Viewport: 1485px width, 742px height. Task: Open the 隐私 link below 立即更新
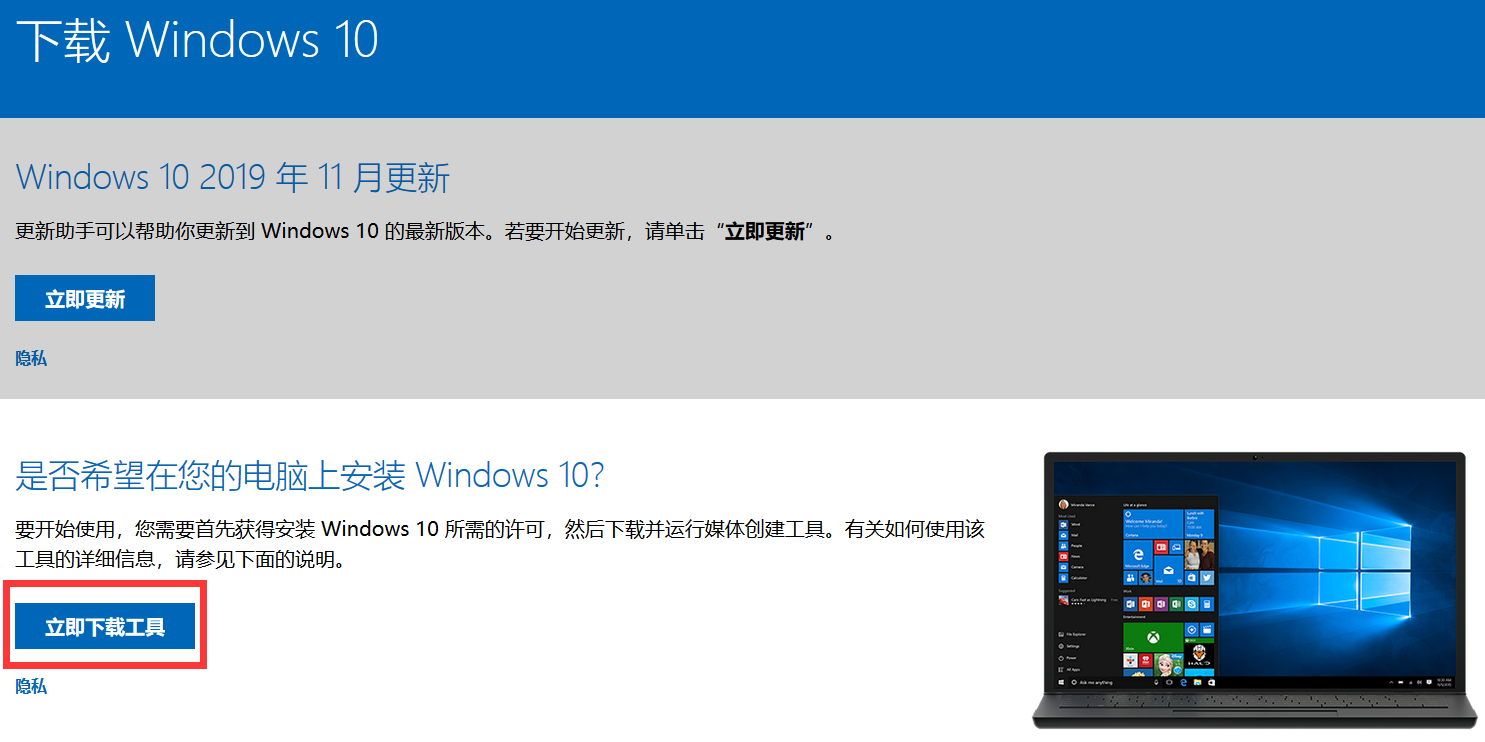coord(31,358)
